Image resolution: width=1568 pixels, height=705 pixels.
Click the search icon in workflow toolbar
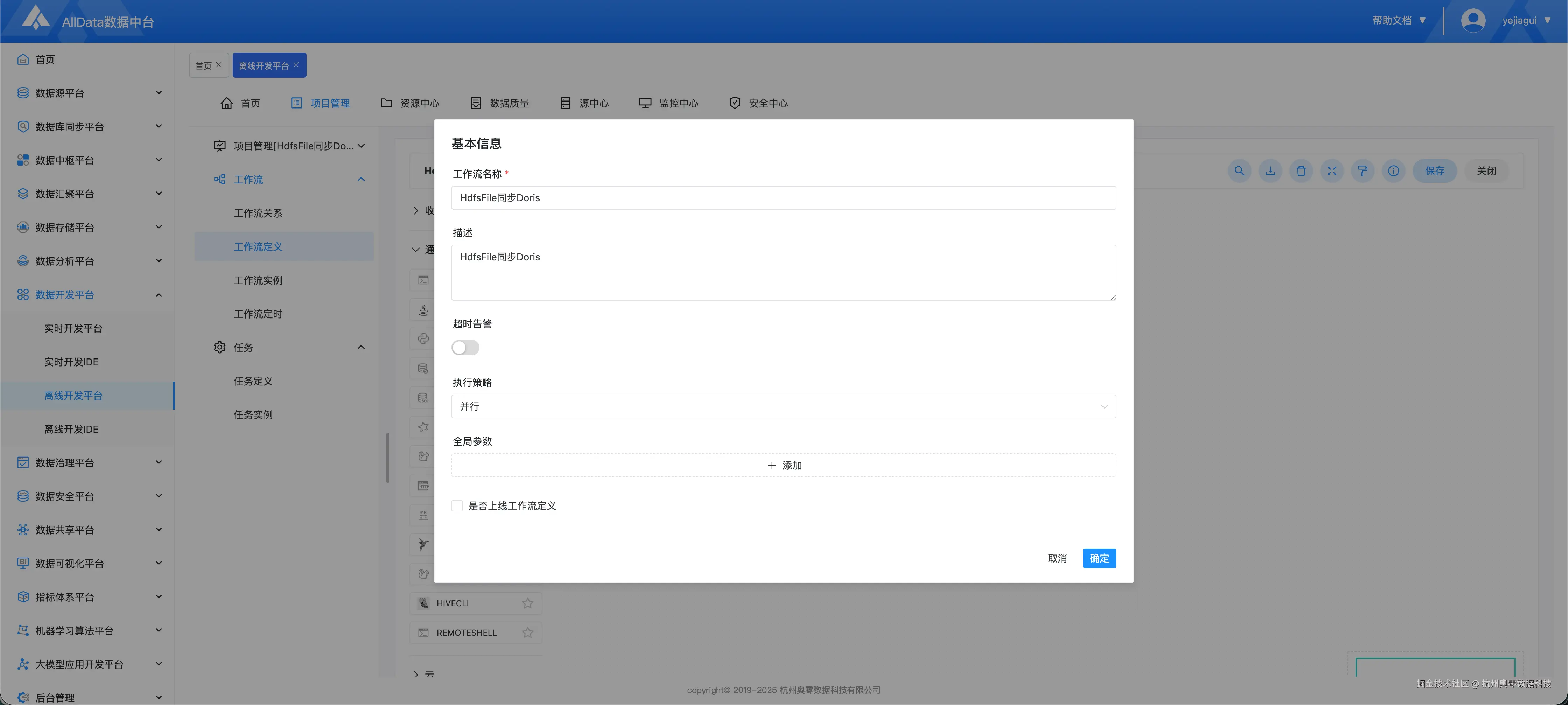pyautogui.click(x=1239, y=171)
